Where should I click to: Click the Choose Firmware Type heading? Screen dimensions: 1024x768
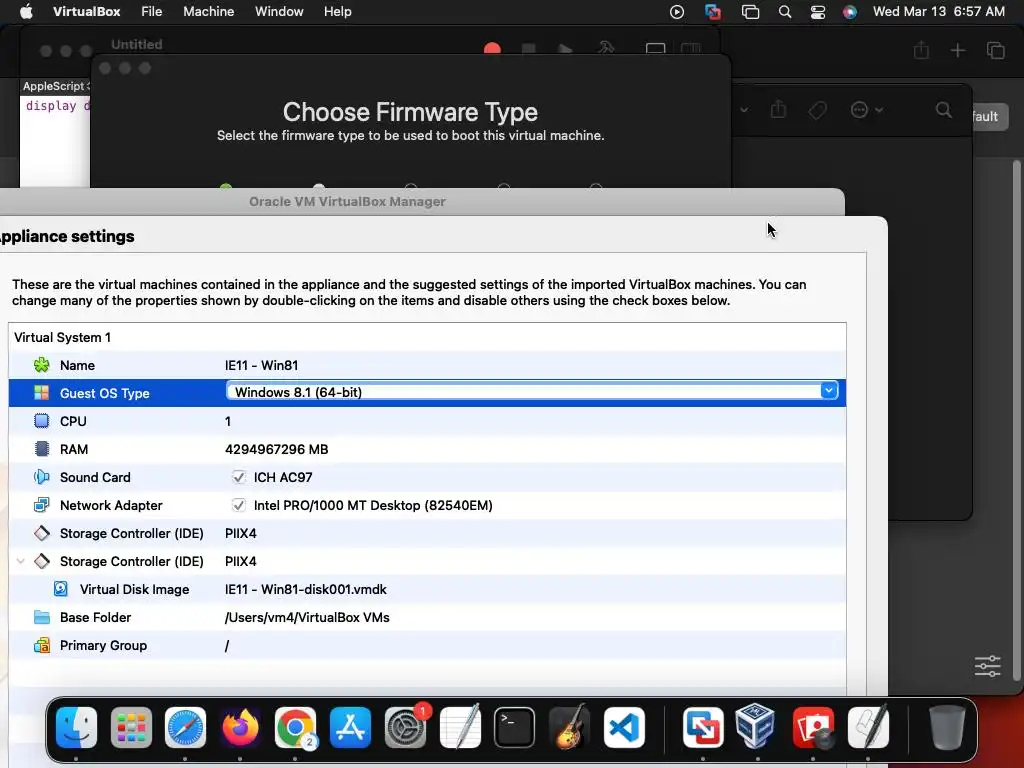410,112
